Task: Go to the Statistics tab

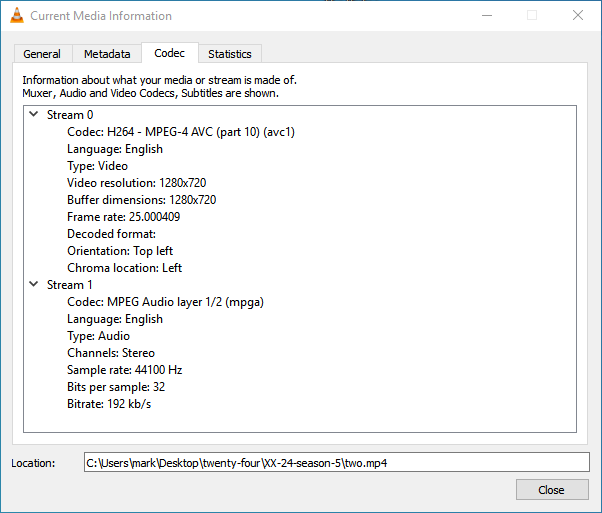Action: click(x=230, y=54)
